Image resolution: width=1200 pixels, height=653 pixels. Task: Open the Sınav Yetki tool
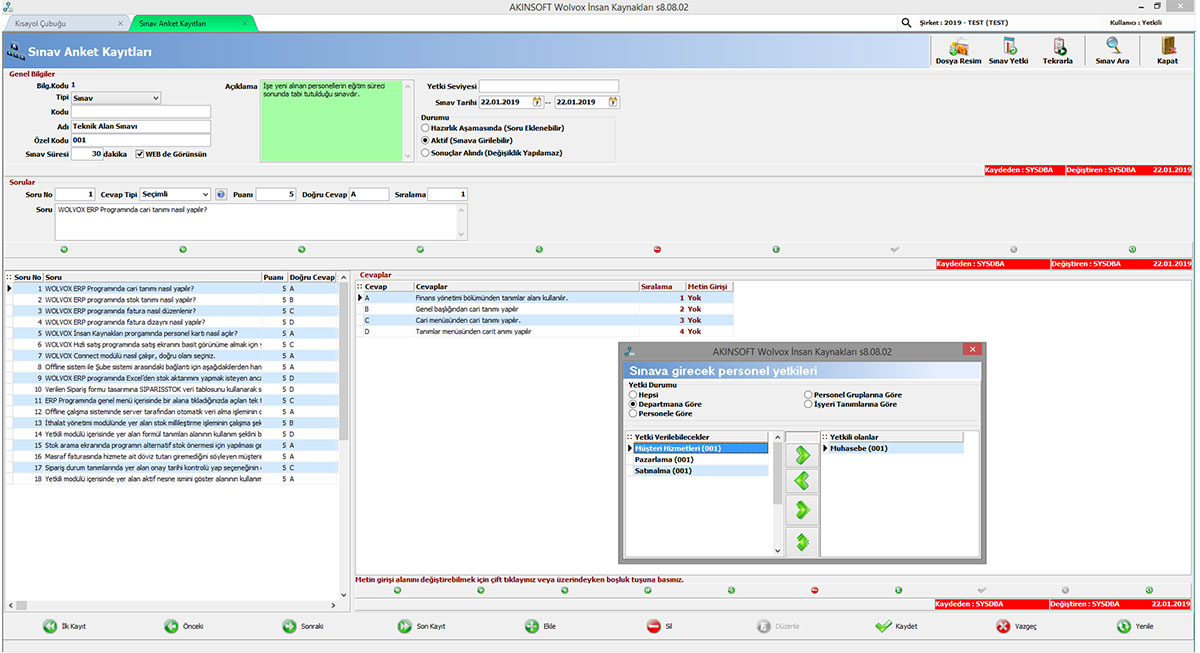[1008, 50]
